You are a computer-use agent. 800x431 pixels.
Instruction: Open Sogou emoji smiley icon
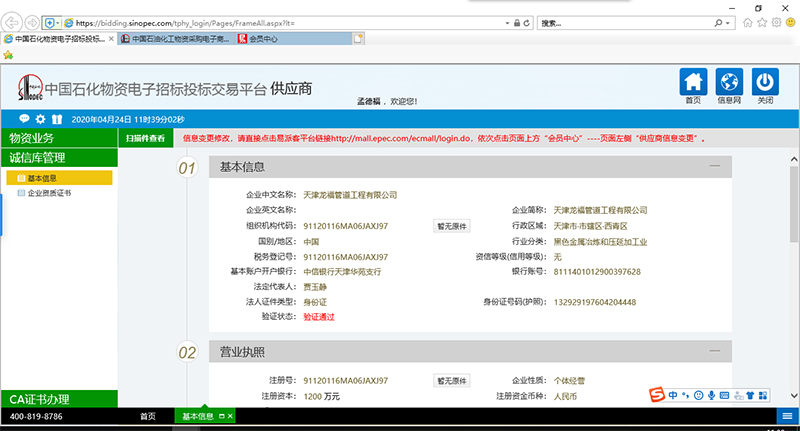click(698, 395)
